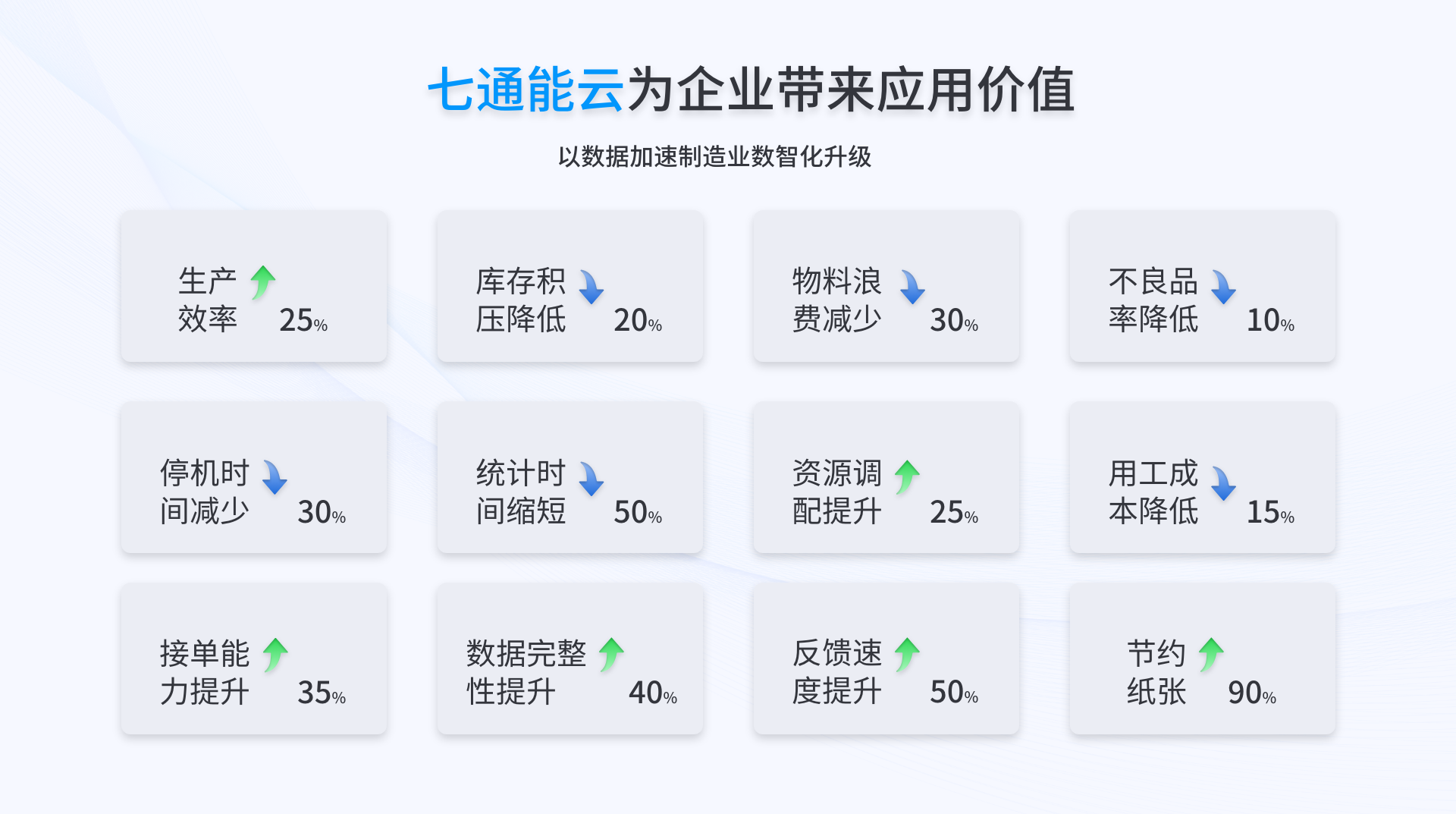
Task: Select the 节约纸张 90% card
Action: click(1202, 658)
